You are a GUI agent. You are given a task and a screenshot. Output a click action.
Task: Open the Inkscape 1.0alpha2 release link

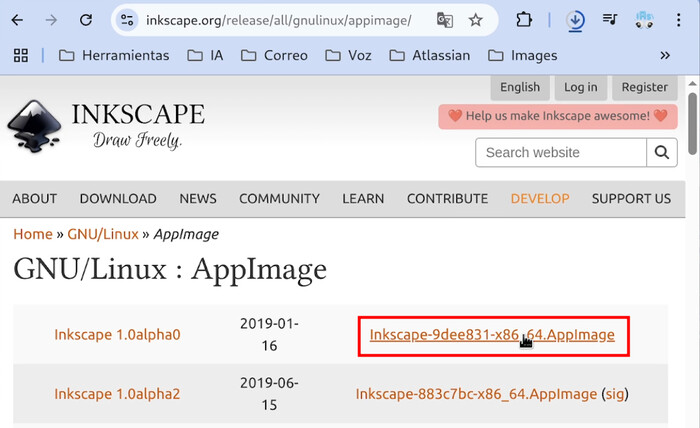coord(117,394)
